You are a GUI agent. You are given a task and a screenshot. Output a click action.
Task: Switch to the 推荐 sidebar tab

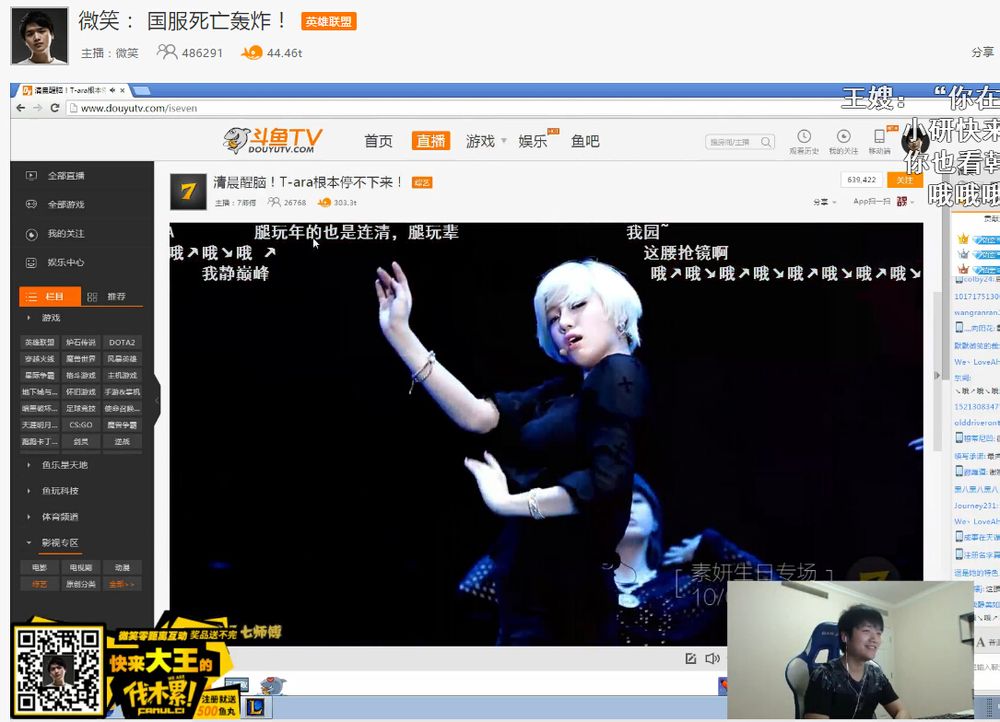112,297
